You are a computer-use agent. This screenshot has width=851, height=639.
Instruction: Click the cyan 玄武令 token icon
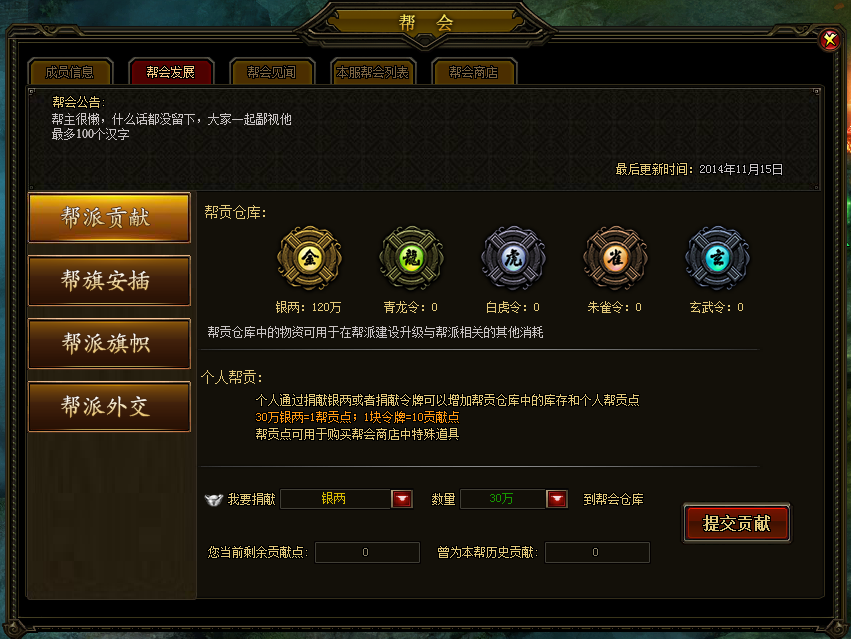[x=717, y=258]
